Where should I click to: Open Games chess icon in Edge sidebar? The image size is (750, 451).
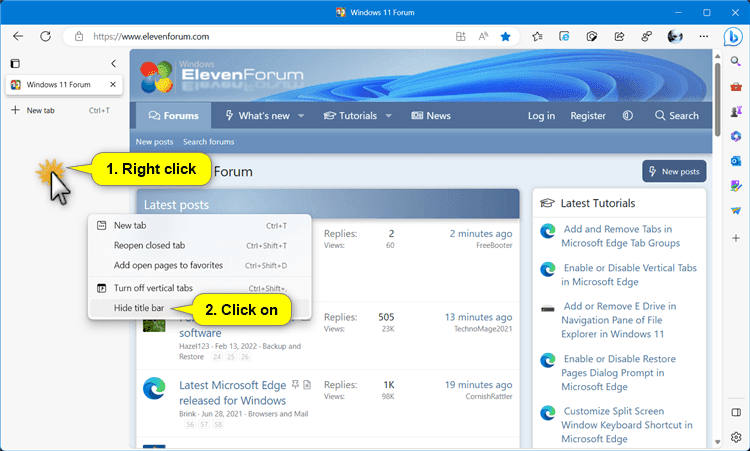[x=736, y=111]
